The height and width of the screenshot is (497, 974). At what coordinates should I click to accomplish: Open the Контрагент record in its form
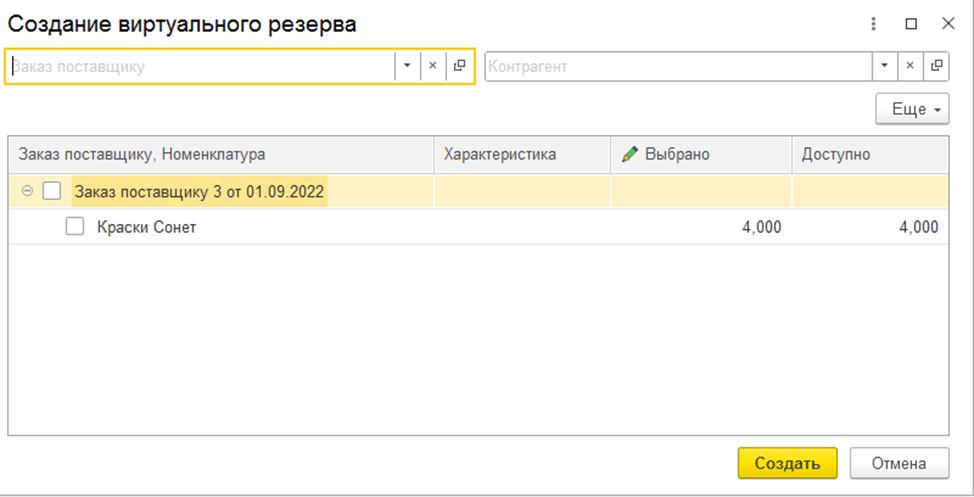[936, 66]
